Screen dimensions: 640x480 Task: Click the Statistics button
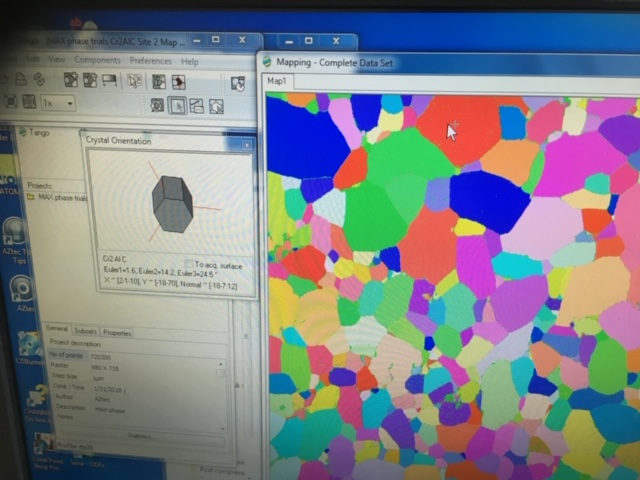140,436
